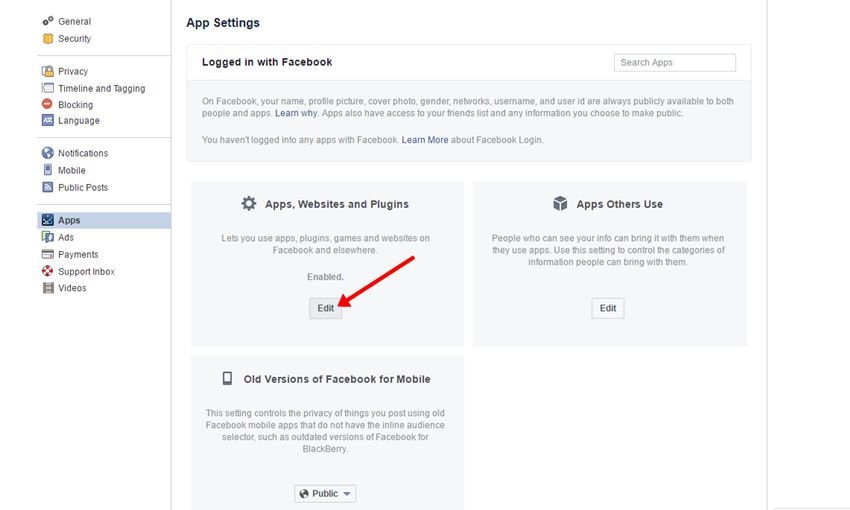Click the Notifications globe icon
850x510 pixels.
48,153
